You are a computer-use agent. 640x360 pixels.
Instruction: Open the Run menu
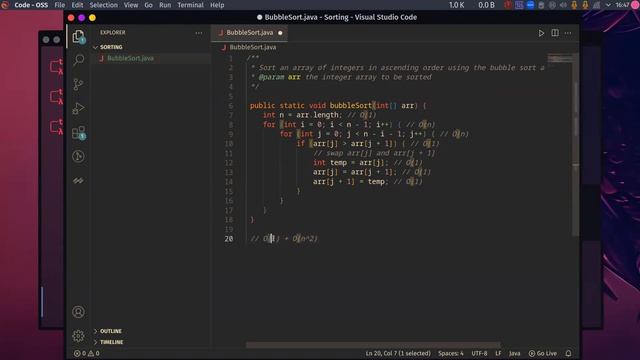click(165, 5)
